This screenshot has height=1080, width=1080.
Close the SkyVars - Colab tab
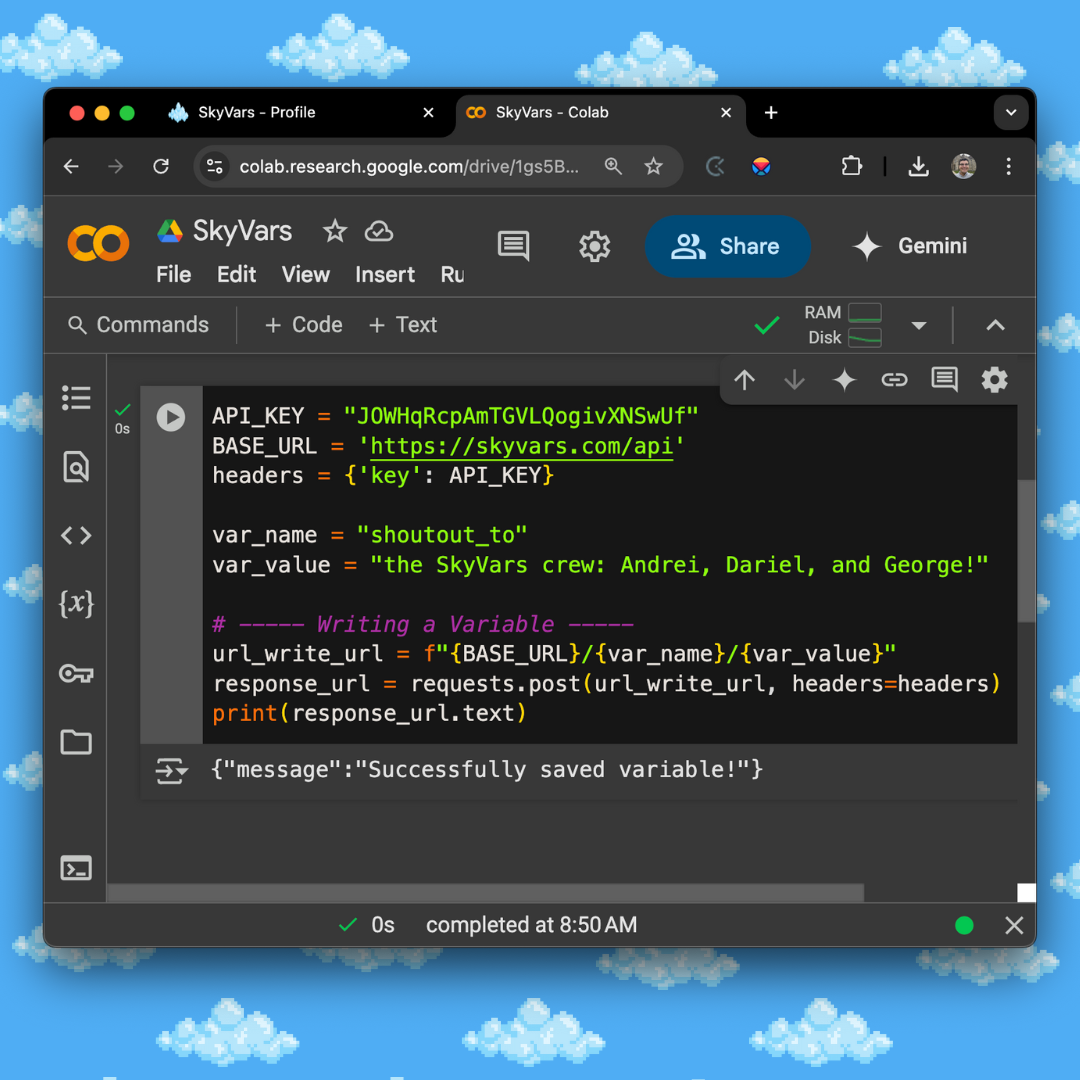click(x=726, y=112)
